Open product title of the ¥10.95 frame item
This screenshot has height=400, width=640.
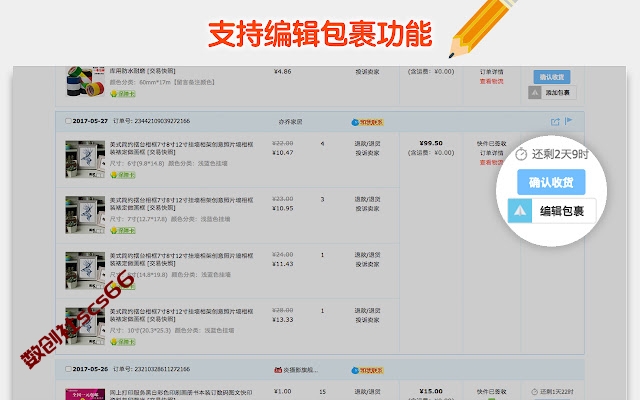181,204
